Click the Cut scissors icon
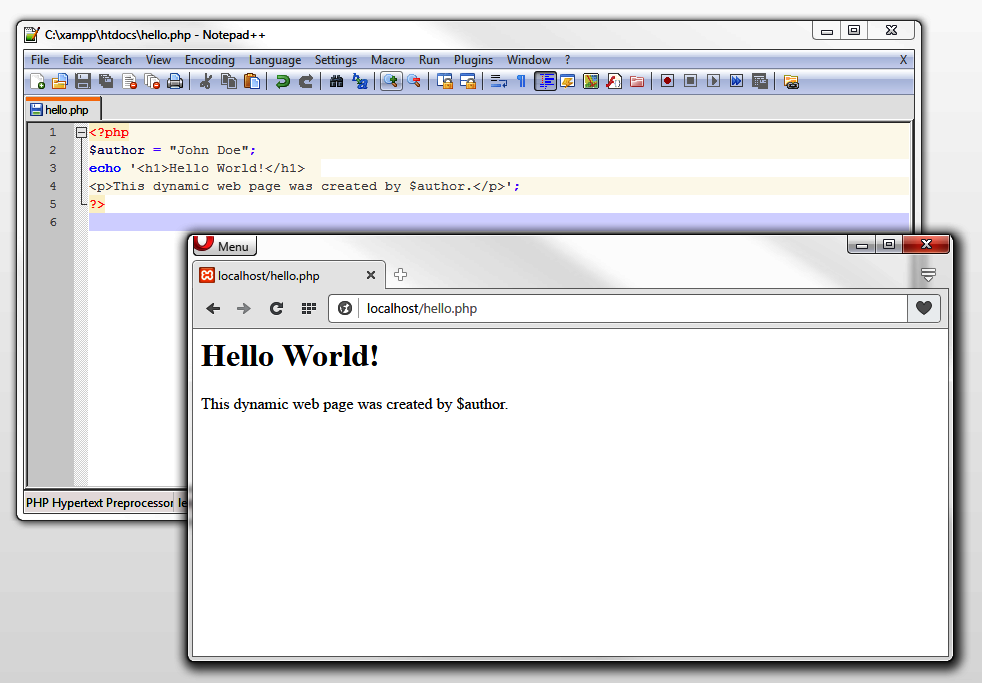982x683 pixels. (206, 82)
